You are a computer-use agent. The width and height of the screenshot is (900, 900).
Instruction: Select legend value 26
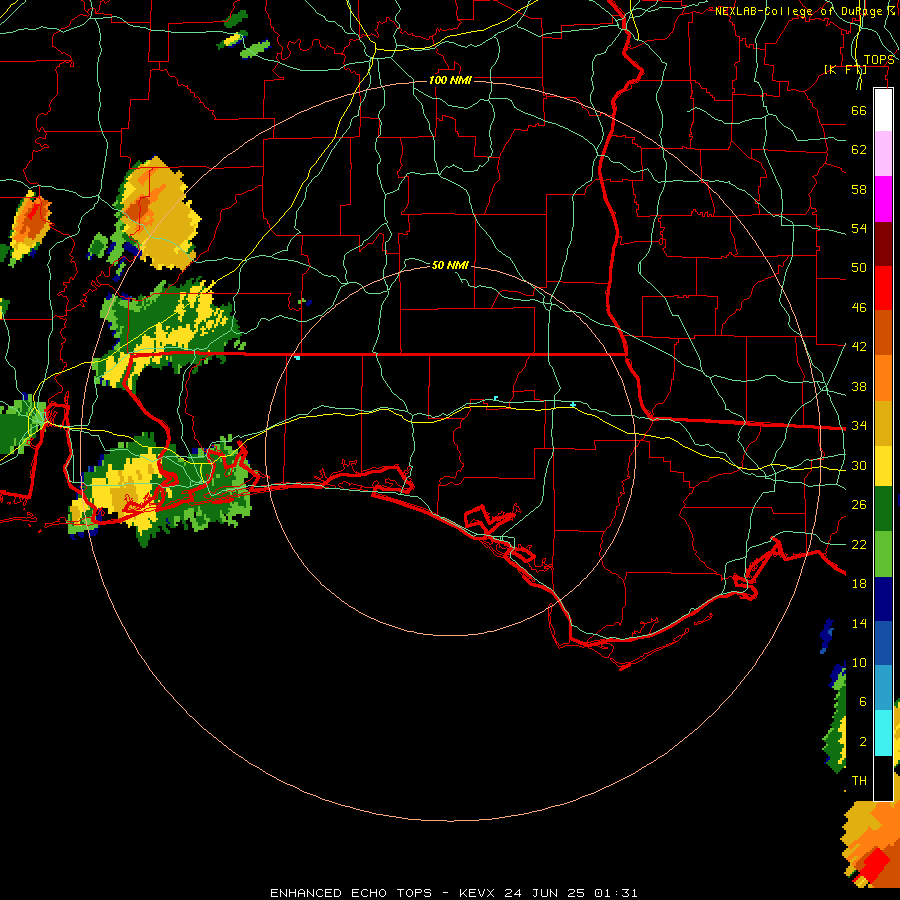[859, 505]
